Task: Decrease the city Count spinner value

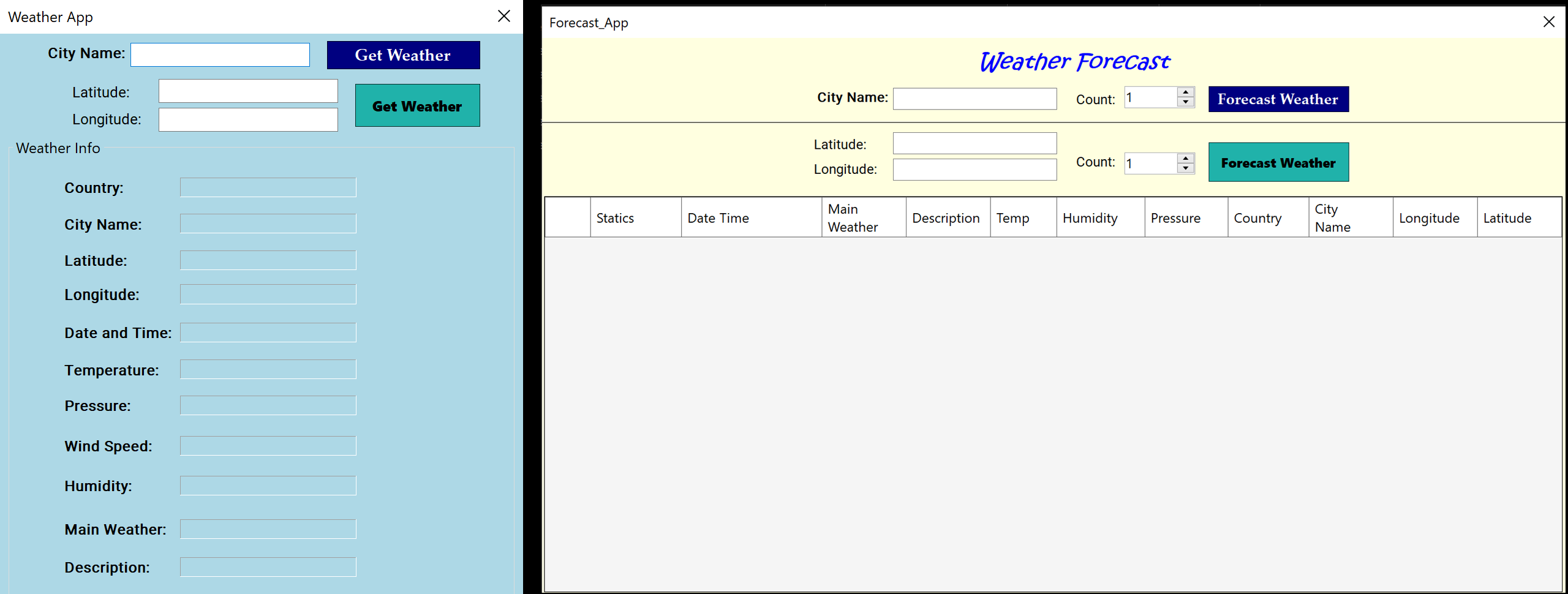Action: pos(1186,102)
